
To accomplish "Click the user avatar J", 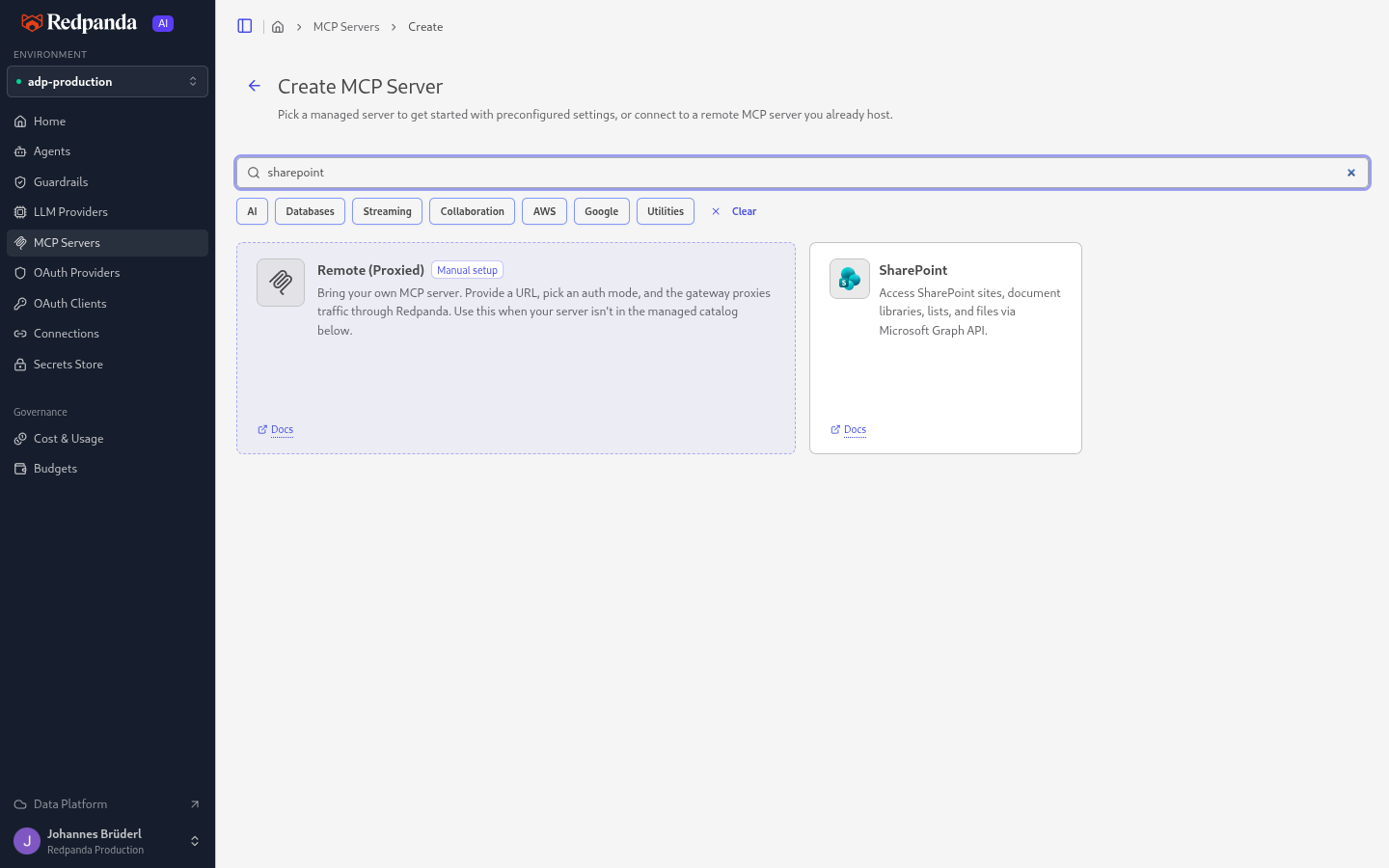I will (x=27, y=841).
